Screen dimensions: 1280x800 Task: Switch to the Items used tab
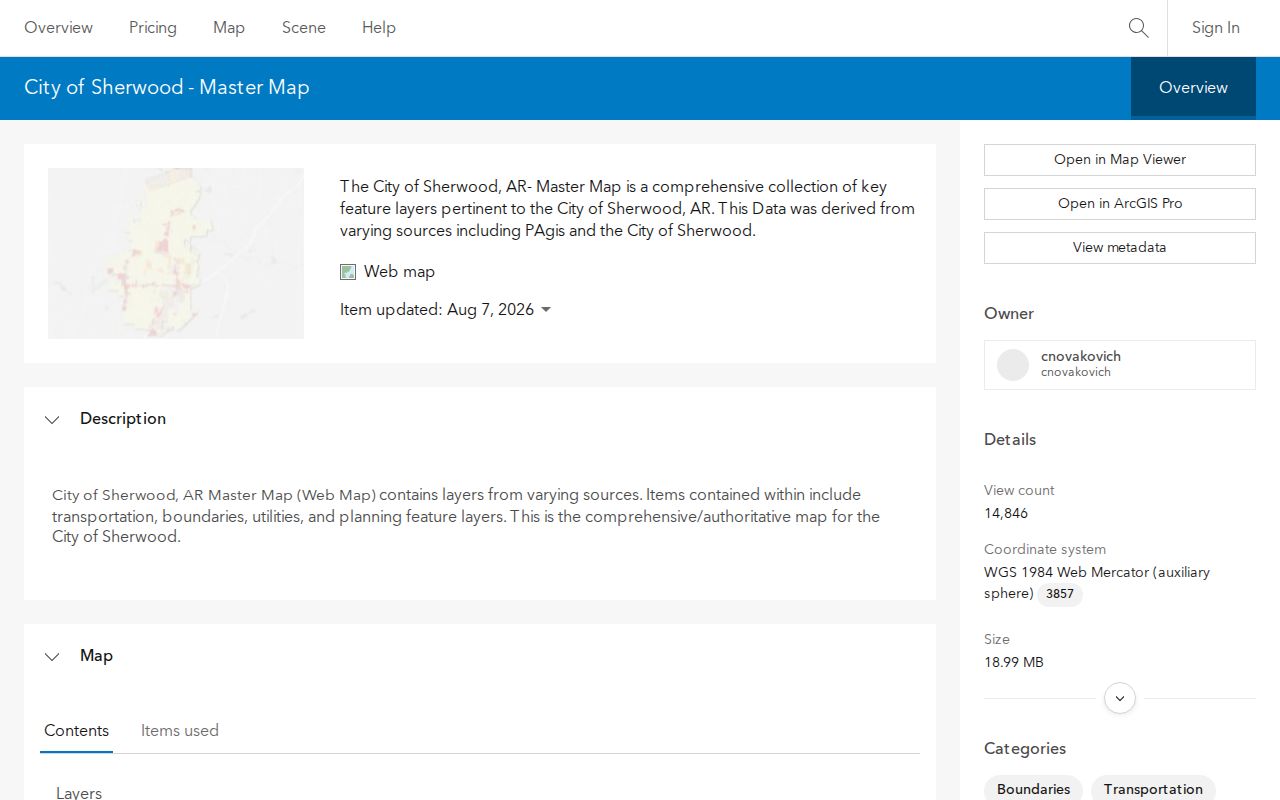click(180, 731)
